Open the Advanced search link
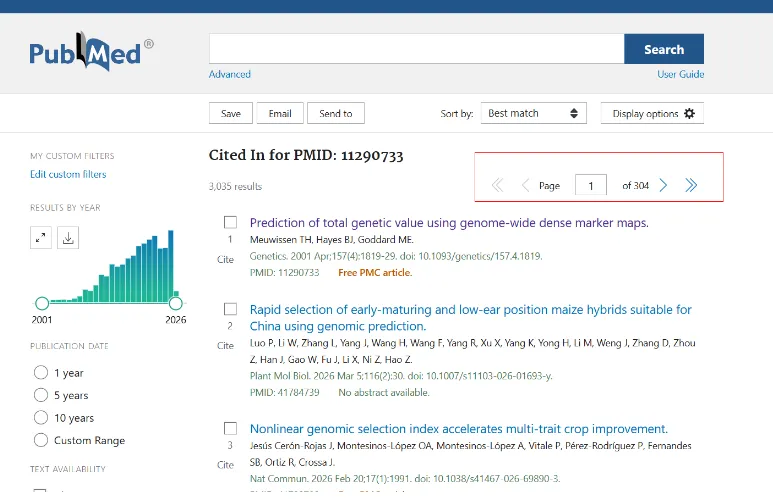This screenshot has width=773, height=499. point(230,74)
